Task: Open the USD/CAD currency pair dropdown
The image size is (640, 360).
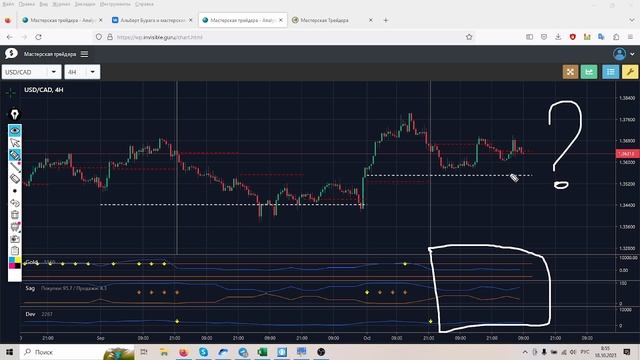Action: coord(31,72)
